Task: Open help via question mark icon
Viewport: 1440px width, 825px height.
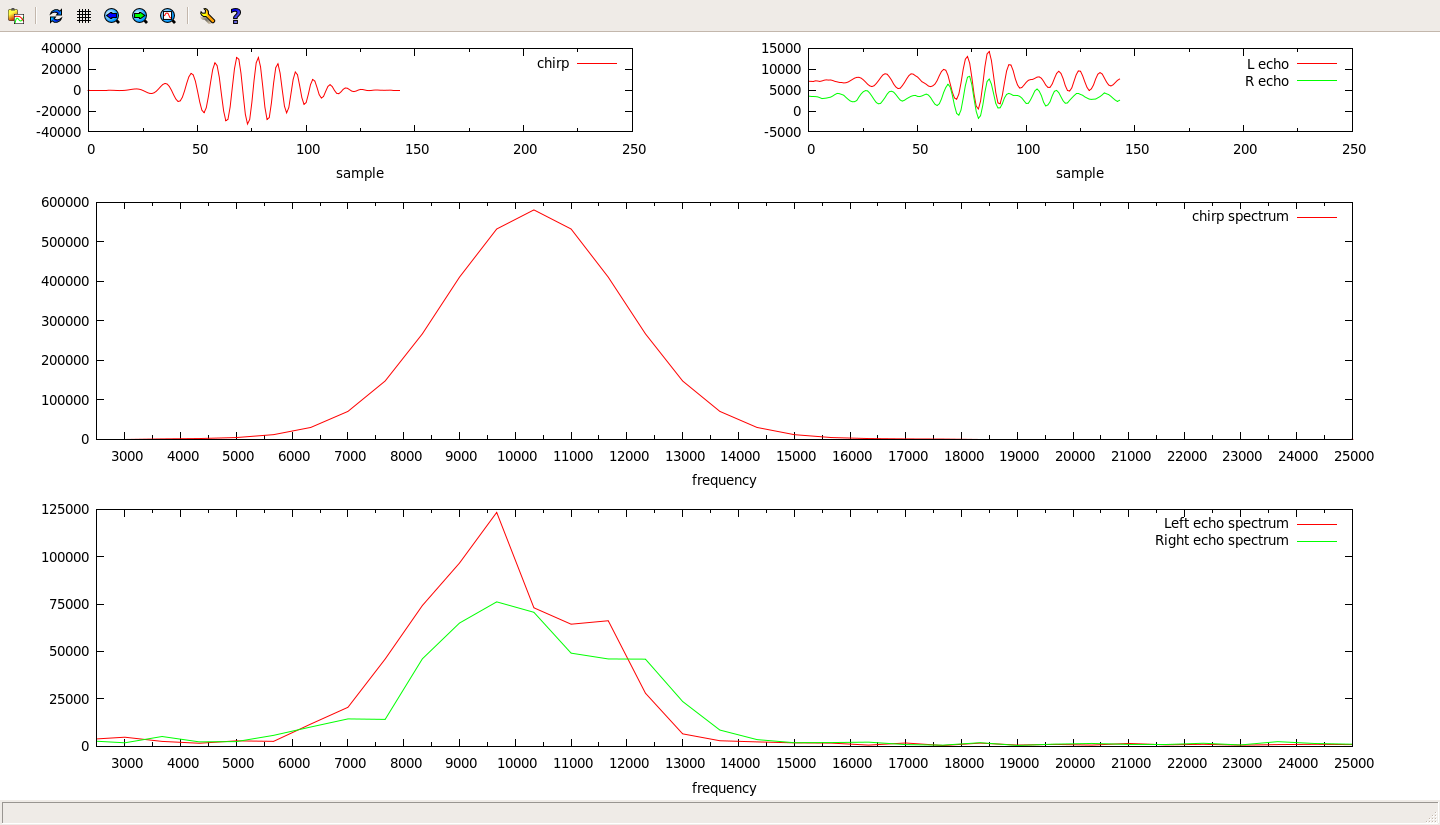Action: [235, 16]
